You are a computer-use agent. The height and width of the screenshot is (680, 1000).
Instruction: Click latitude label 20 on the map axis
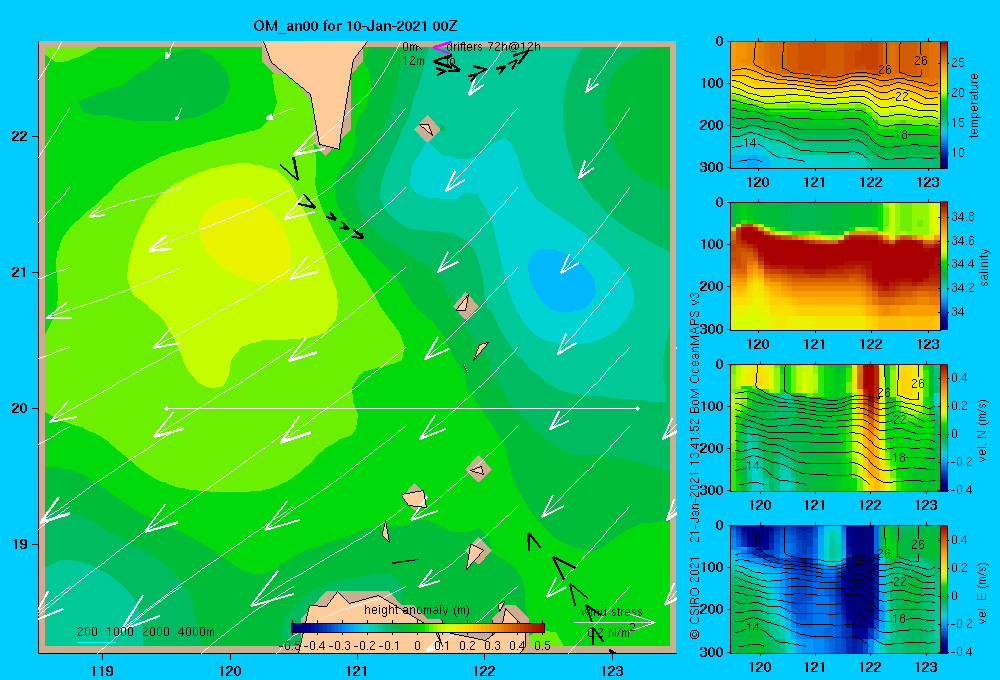19,408
